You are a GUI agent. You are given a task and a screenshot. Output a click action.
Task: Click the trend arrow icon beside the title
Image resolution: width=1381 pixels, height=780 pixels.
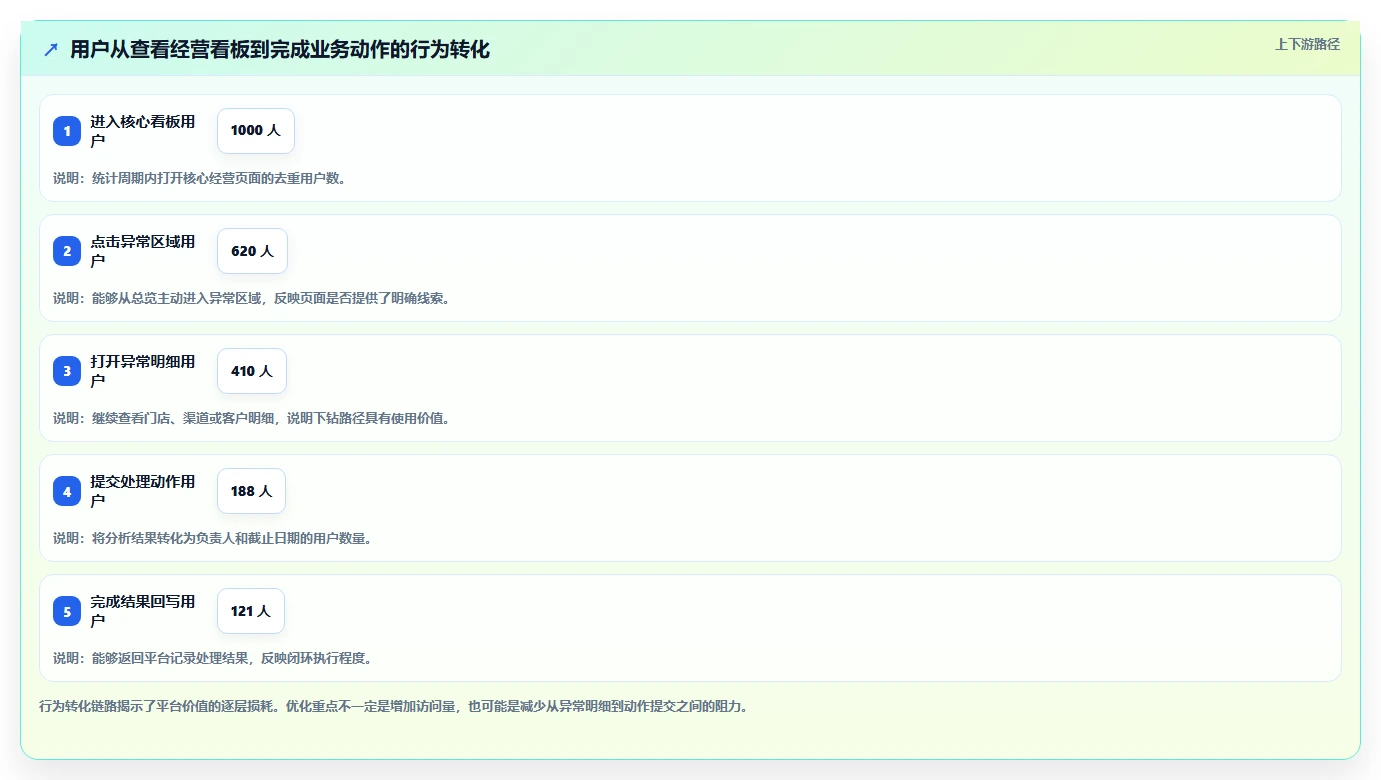pos(51,49)
